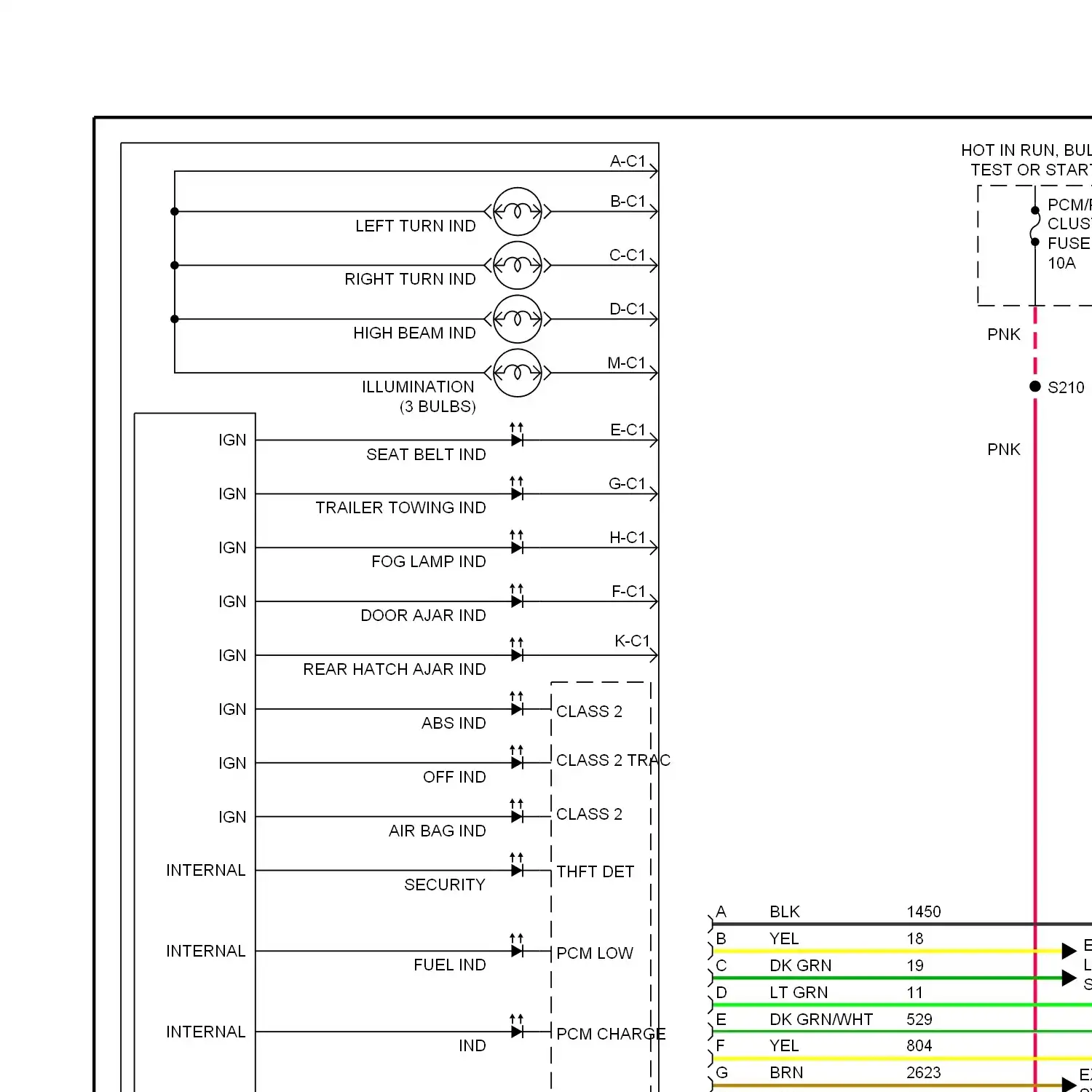The width and height of the screenshot is (1092, 1092).
Task: Click the AIR BAG IND text
Action: click(x=437, y=831)
